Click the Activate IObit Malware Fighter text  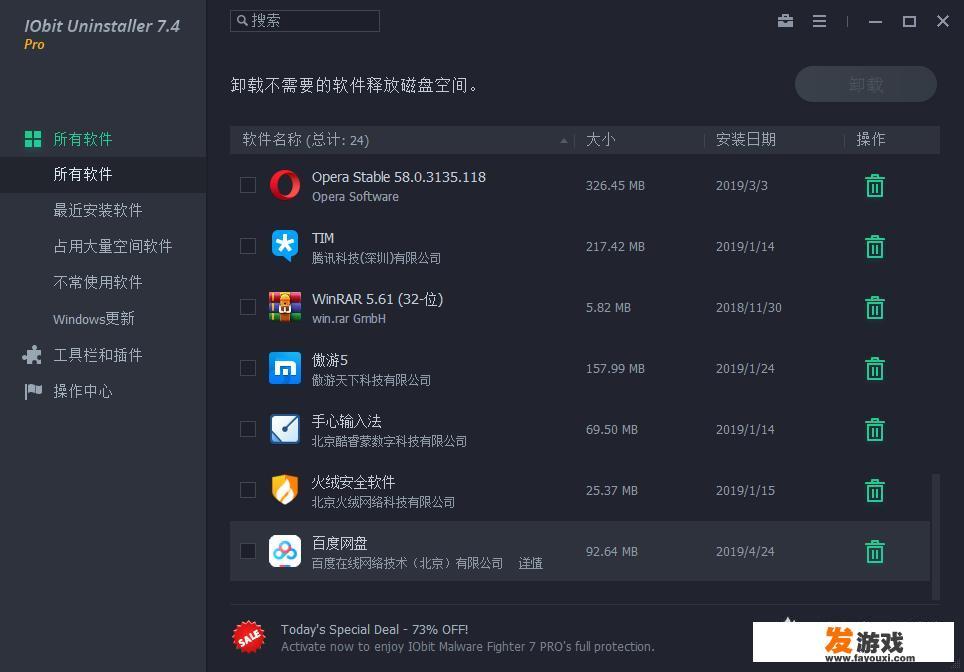468,647
